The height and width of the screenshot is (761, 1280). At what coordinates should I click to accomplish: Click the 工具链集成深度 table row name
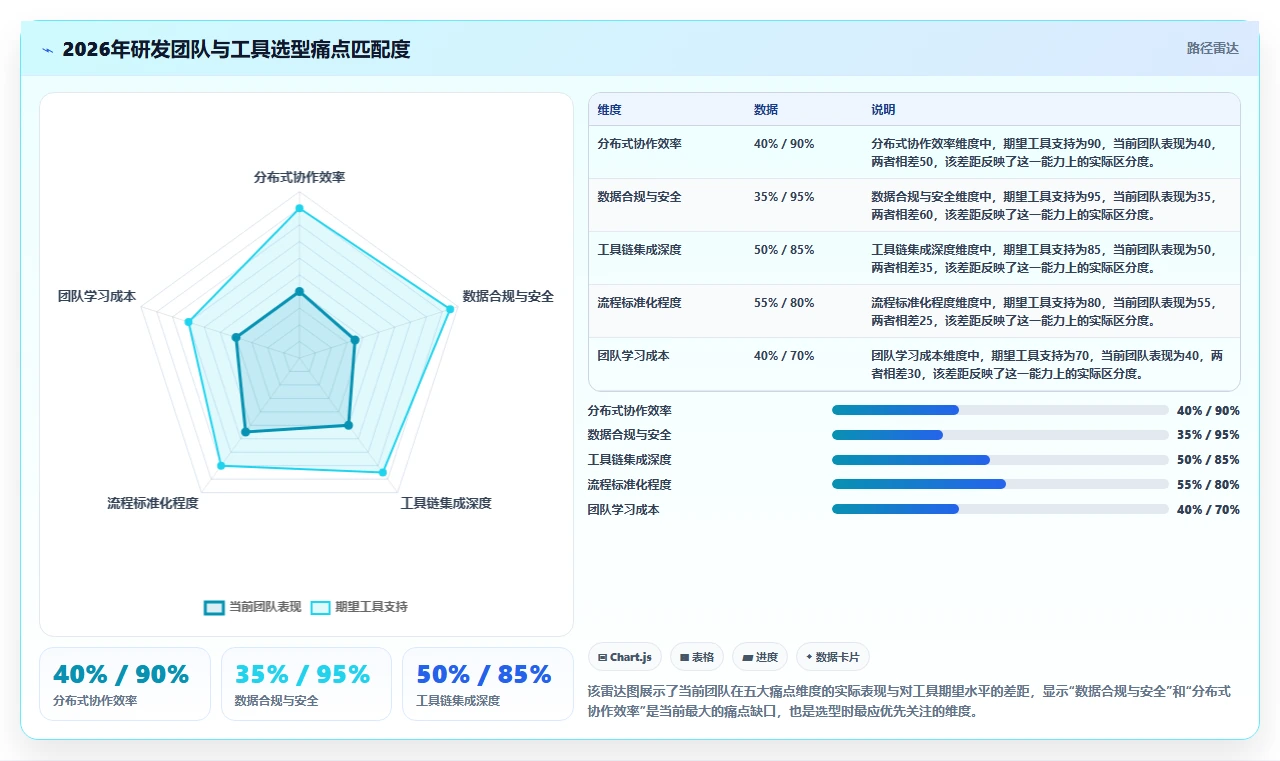pos(640,250)
